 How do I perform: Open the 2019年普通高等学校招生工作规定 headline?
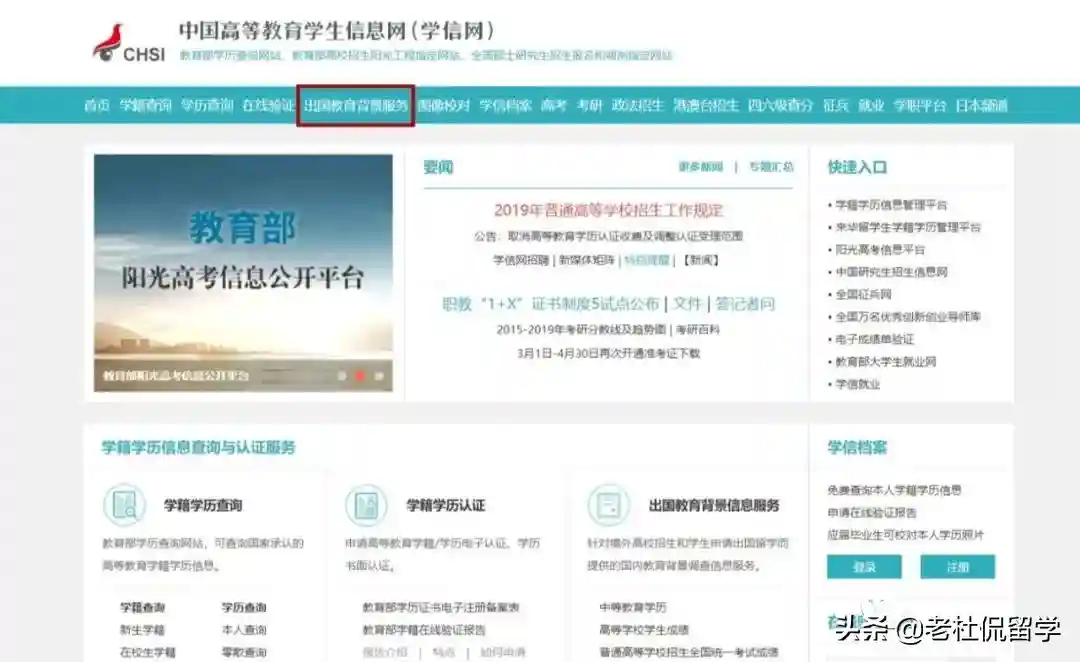(x=608, y=210)
